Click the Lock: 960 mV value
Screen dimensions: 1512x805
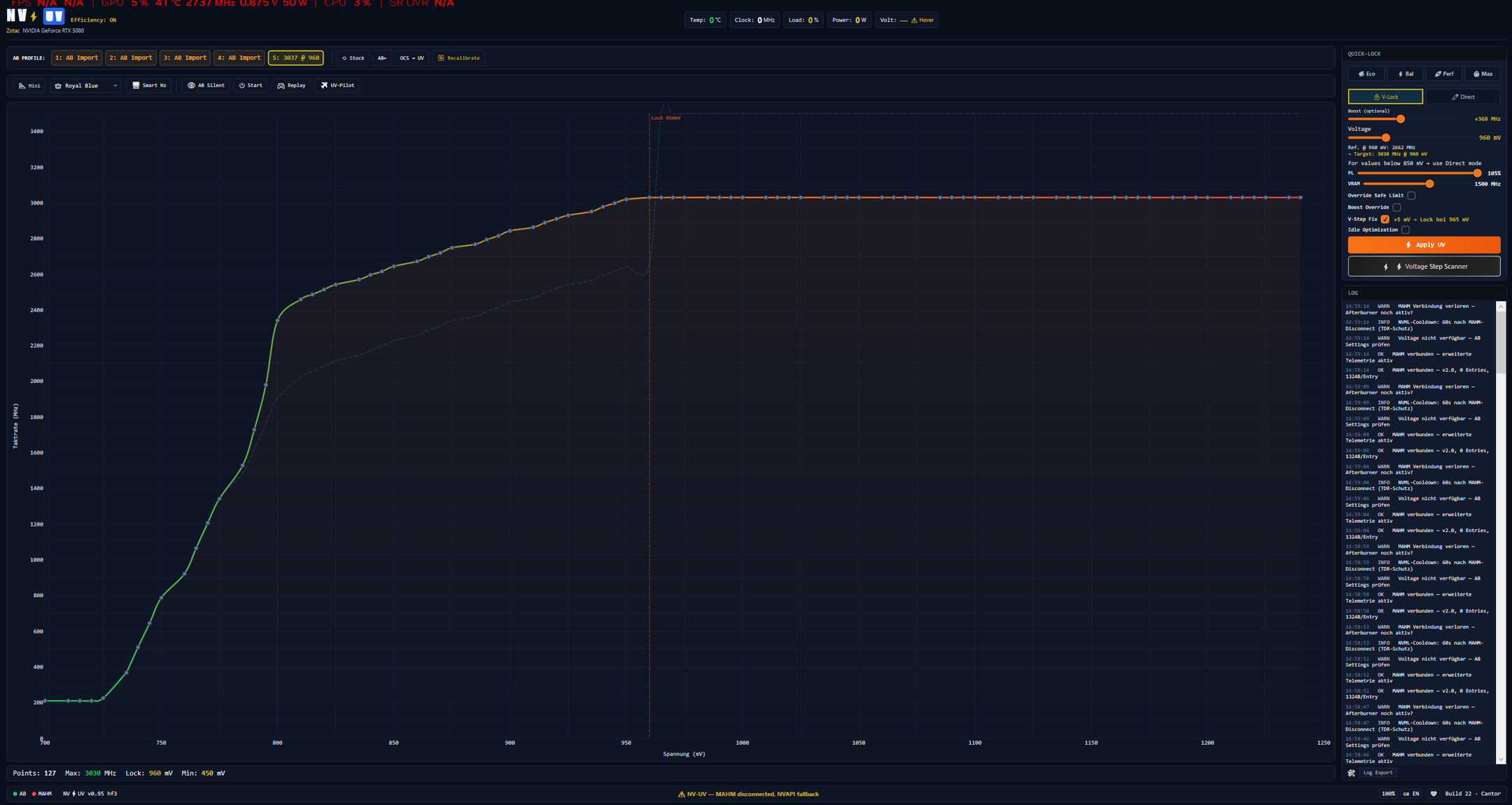148,773
